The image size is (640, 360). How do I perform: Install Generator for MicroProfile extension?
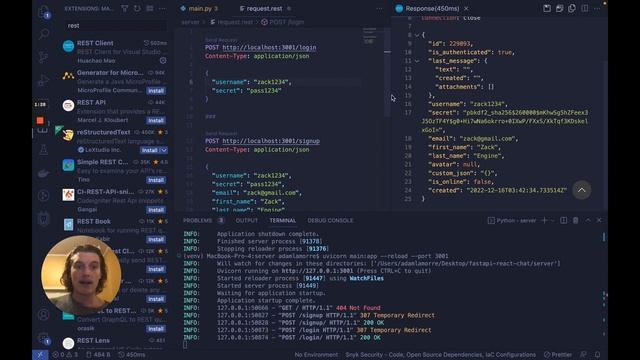[x=156, y=91]
